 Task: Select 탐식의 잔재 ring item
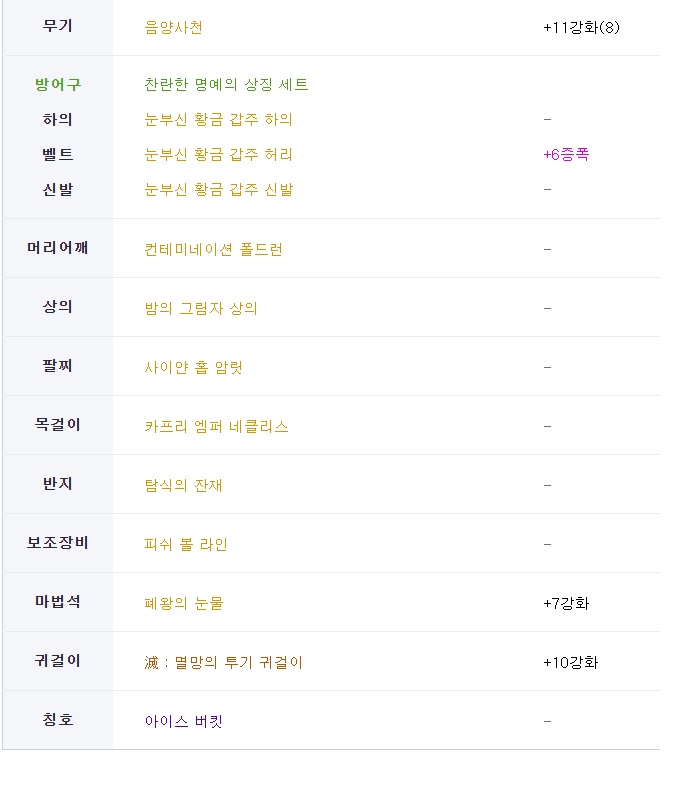[183, 485]
